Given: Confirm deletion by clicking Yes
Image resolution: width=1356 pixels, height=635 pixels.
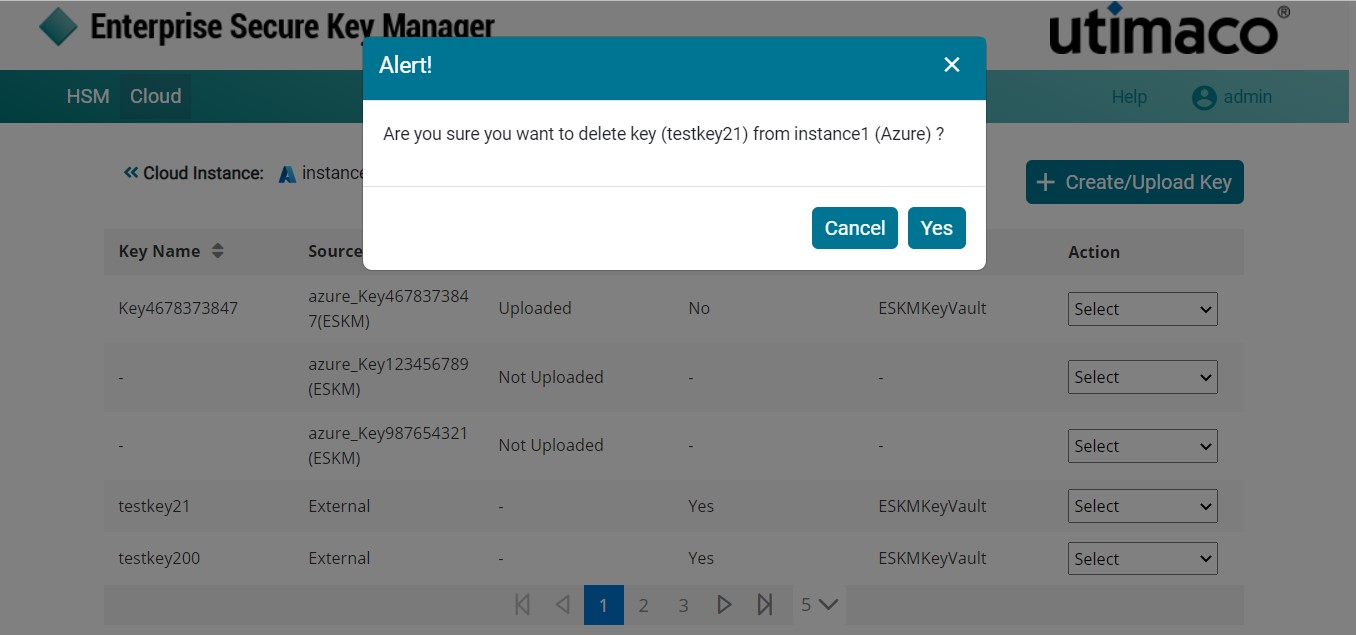Looking at the screenshot, I should 936,228.
